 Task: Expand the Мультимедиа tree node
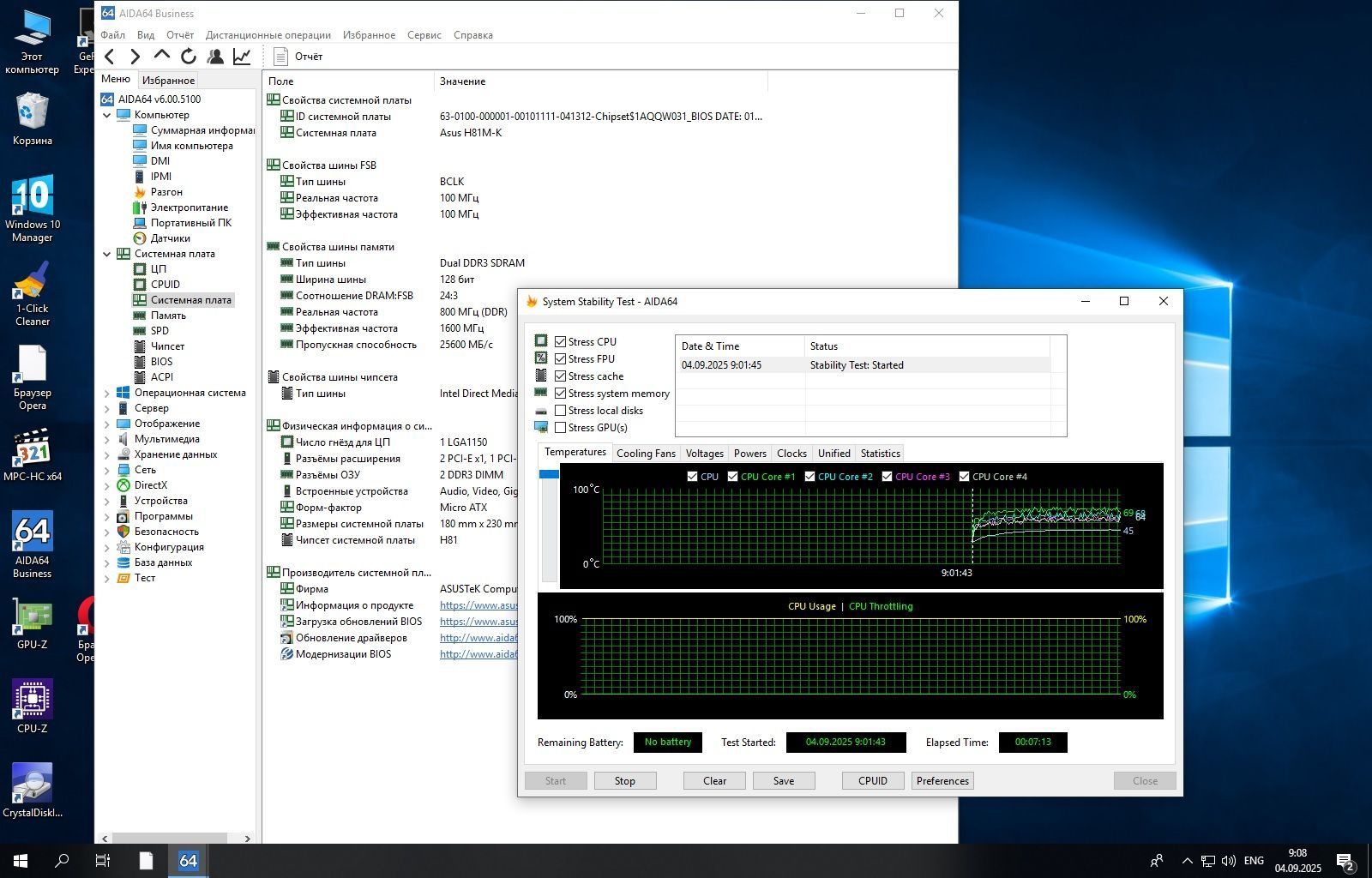[x=107, y=439]
